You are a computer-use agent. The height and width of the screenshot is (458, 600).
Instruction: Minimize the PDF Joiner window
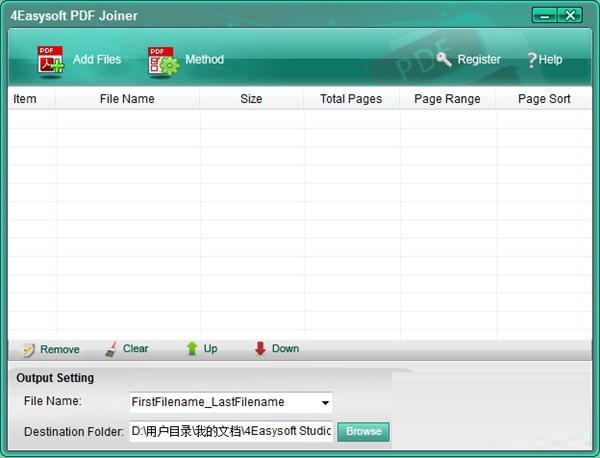(x=546, y=15)
